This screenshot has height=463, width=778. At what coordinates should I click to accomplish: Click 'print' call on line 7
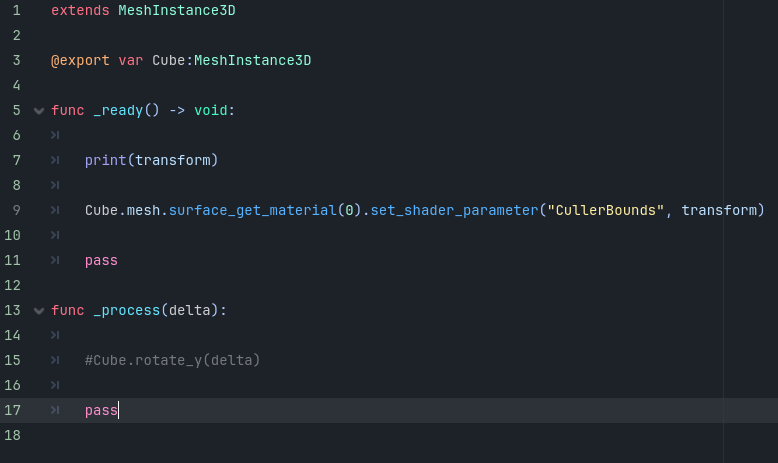click(105, 160)
